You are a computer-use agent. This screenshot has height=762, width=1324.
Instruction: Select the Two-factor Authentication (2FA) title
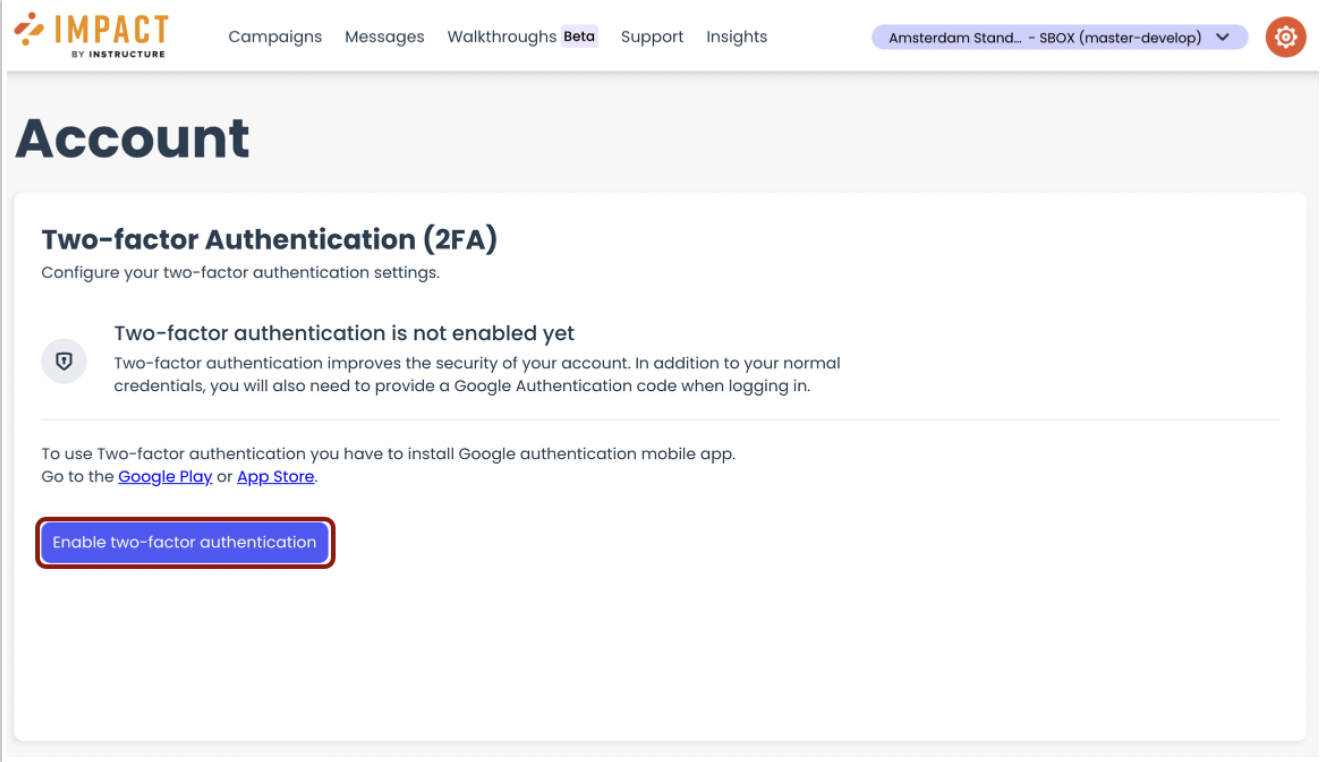coord(268,240)
